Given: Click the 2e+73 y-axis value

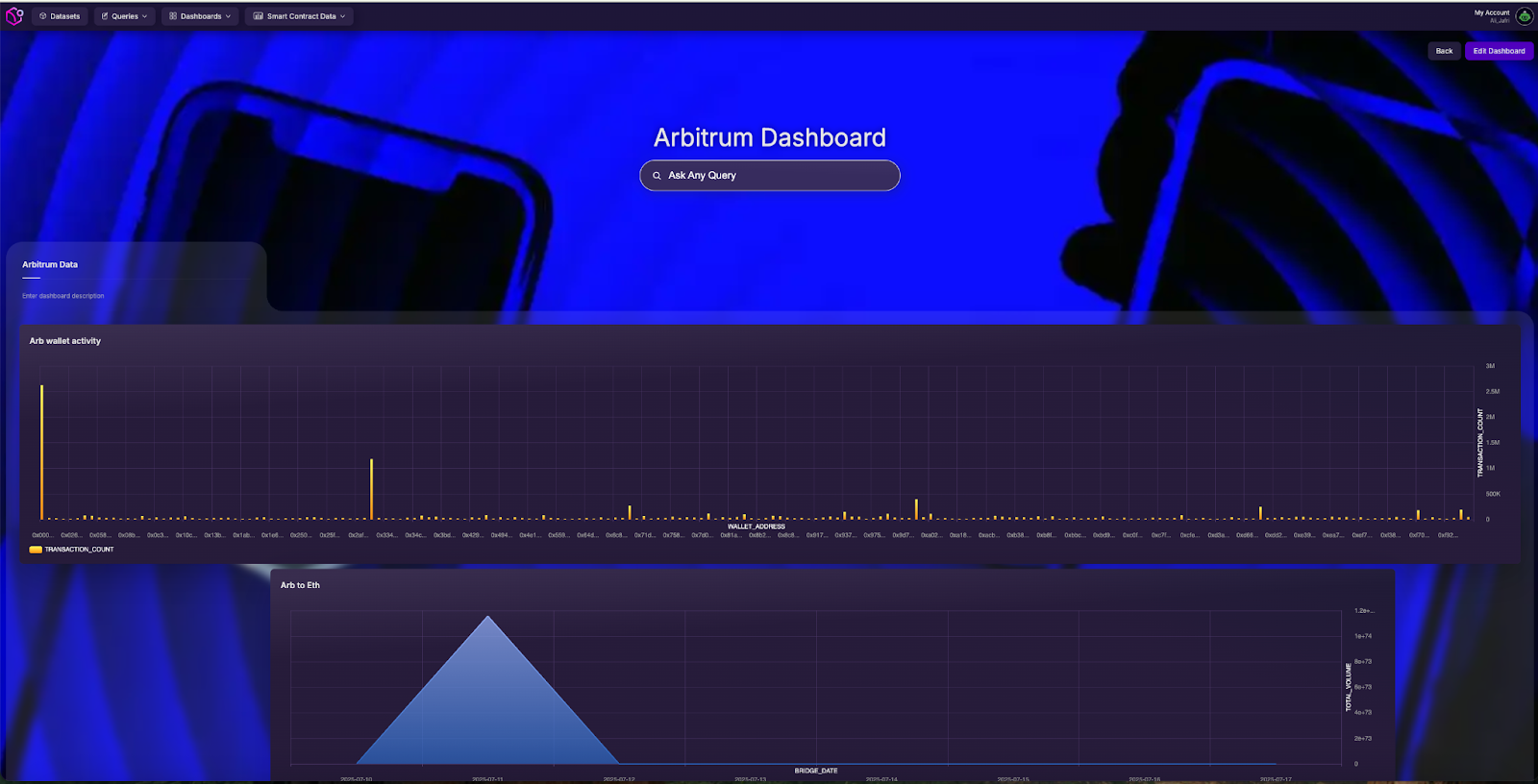Looking at the screenshot, I should pyautogui.click(x=1363, y=738).
